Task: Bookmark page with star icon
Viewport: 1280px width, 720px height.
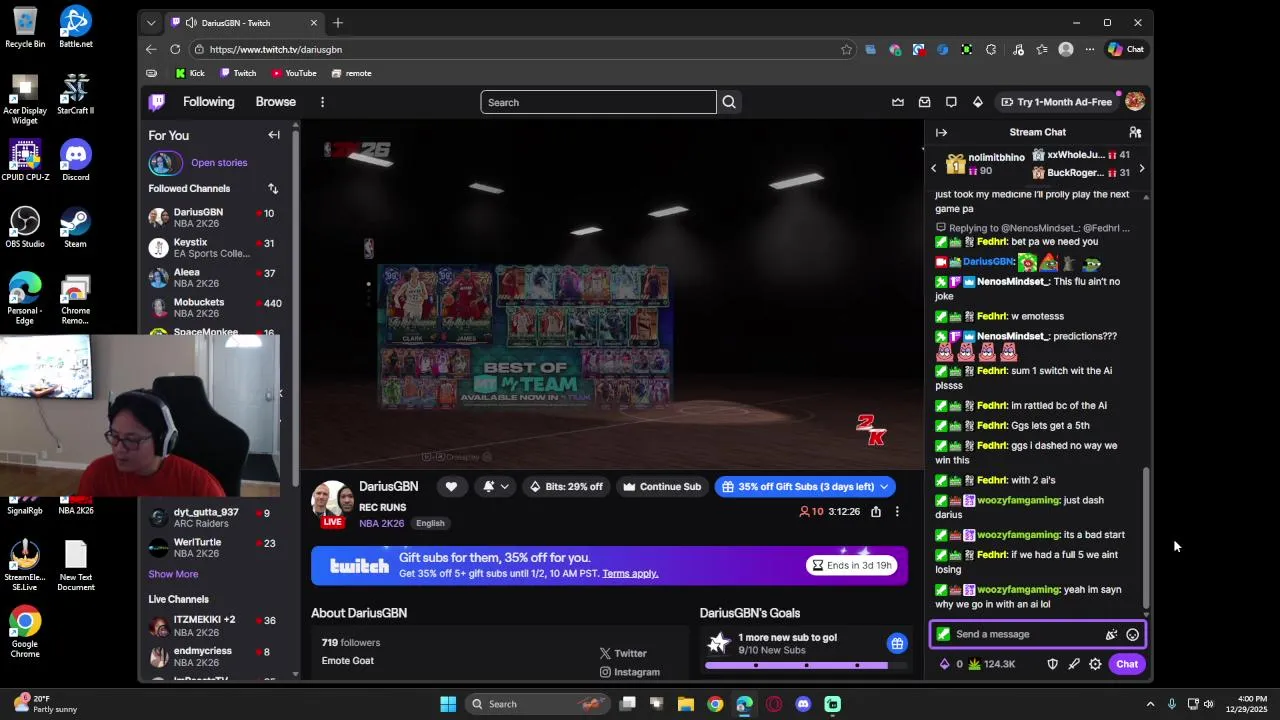Action: 846,49
